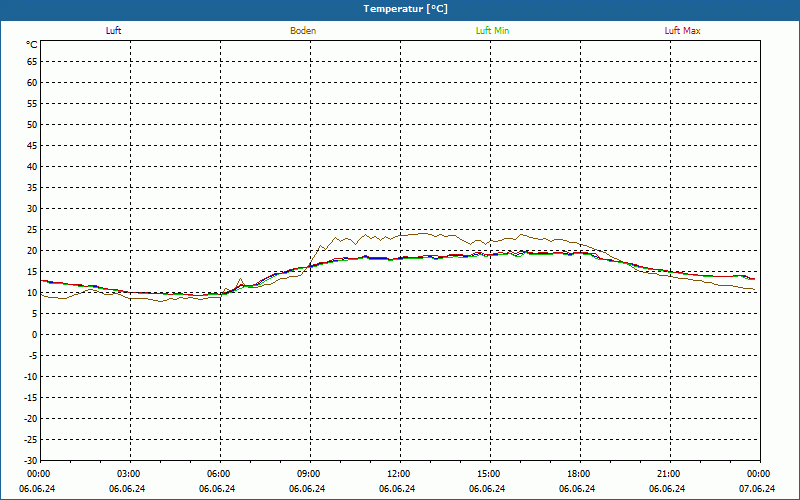Click the 09:00 time axis label
This screenshot has height=500, width=800.
click(x=309, y=474)
